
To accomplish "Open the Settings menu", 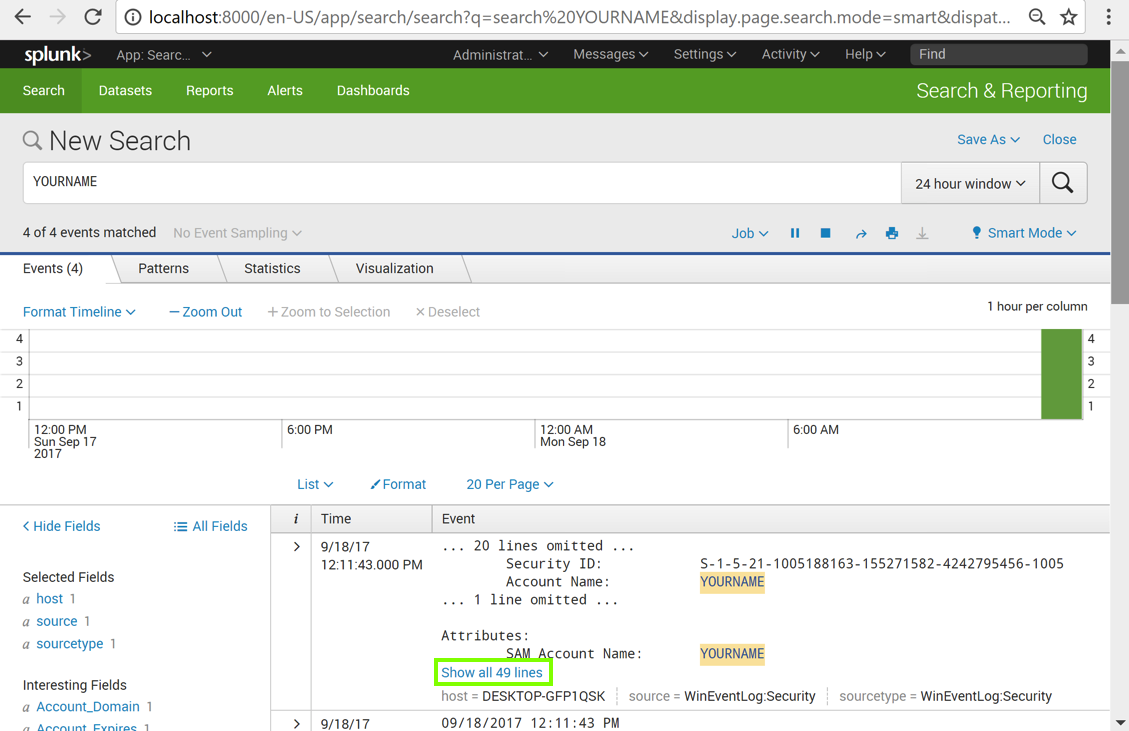I will click(x=705, y=54).
